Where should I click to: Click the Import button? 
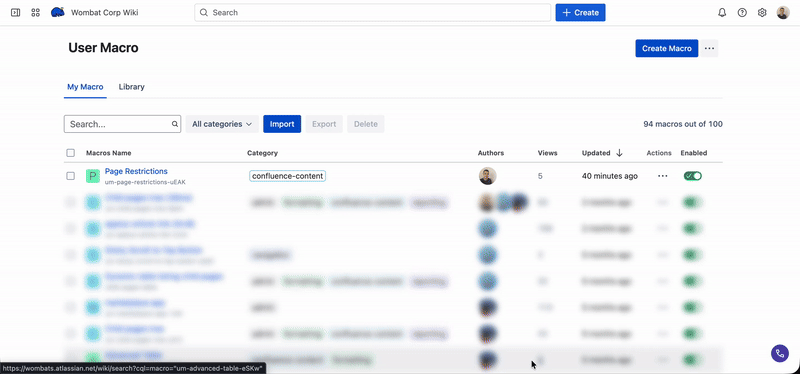[x=282, y=124]
